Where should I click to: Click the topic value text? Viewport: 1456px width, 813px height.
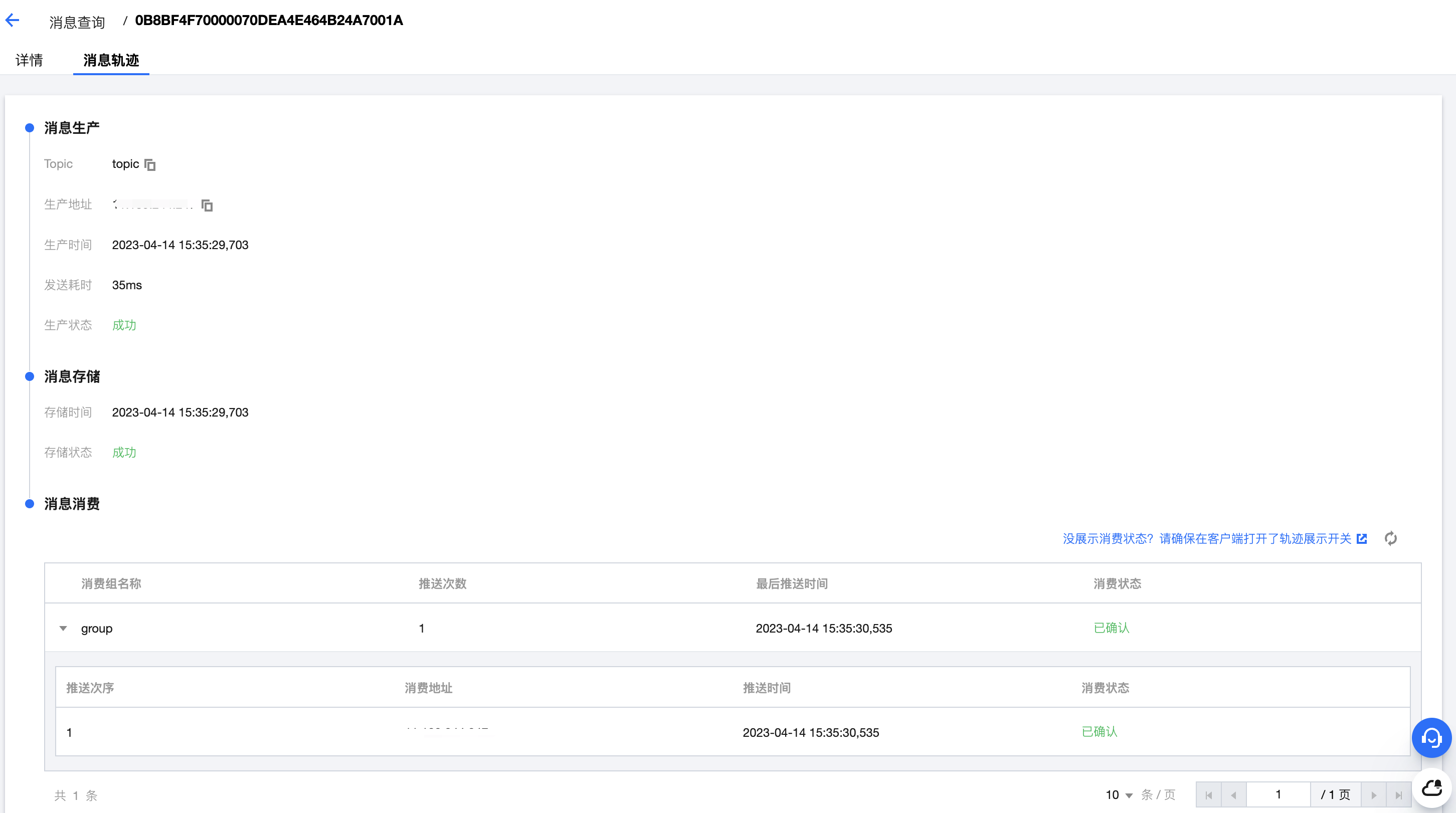pyautogui.click(x=125, y=164)
